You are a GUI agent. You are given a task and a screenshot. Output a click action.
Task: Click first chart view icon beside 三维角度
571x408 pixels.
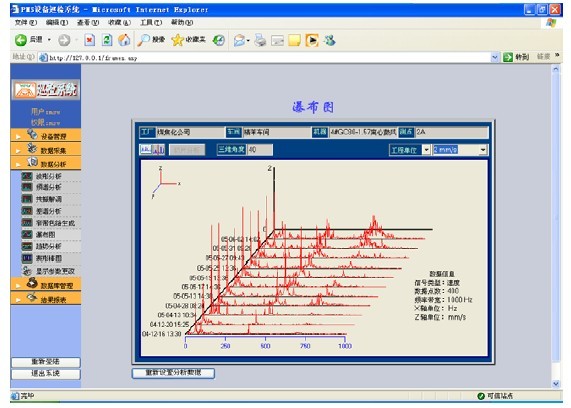tap(146, 149)
